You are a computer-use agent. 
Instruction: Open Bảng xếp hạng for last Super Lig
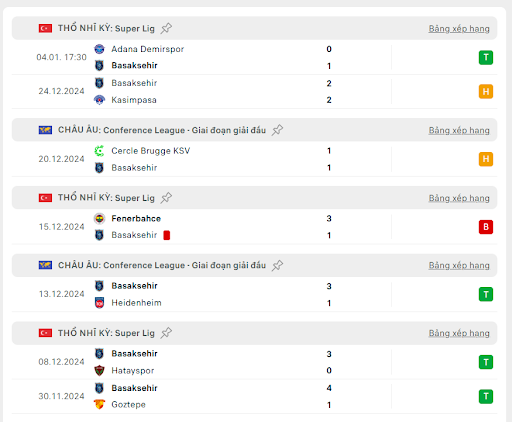(x=459, y=333)
